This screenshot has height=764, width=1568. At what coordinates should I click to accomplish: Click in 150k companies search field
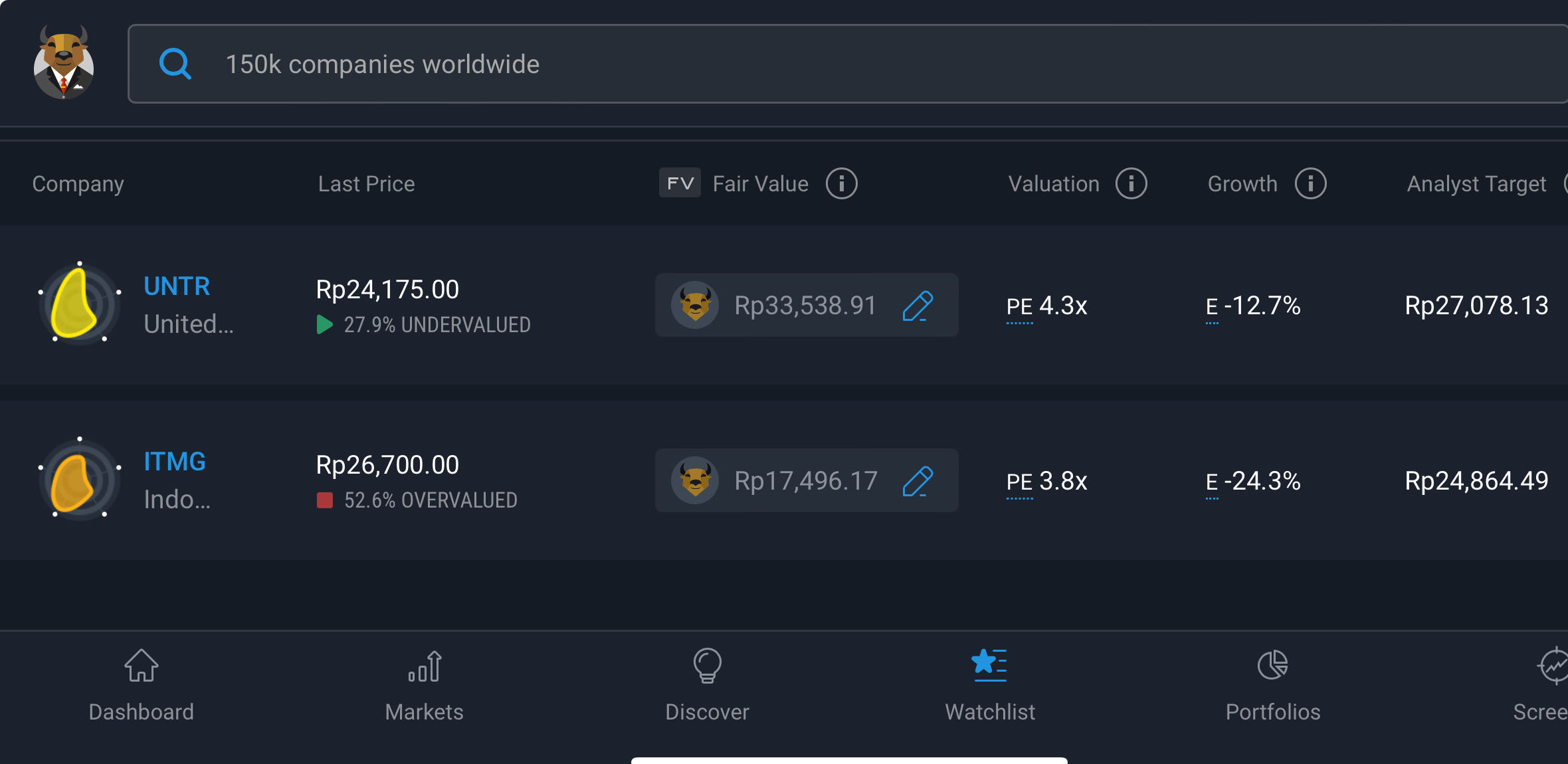[x=797, y=64]
